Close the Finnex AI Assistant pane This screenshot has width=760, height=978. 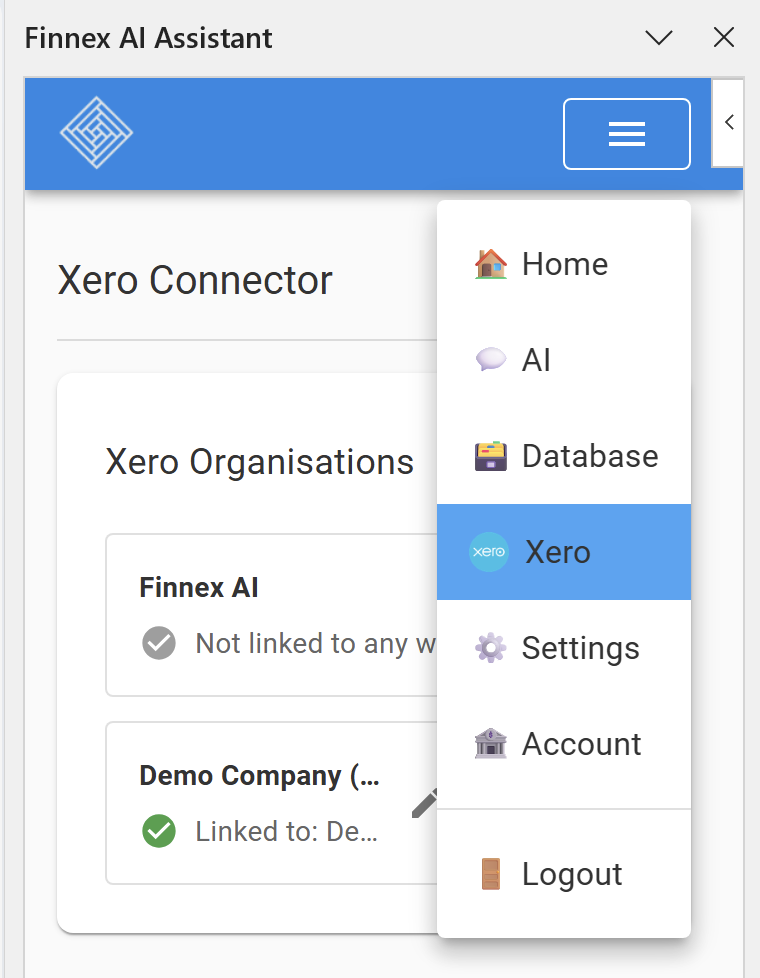(x=724, y=37)
